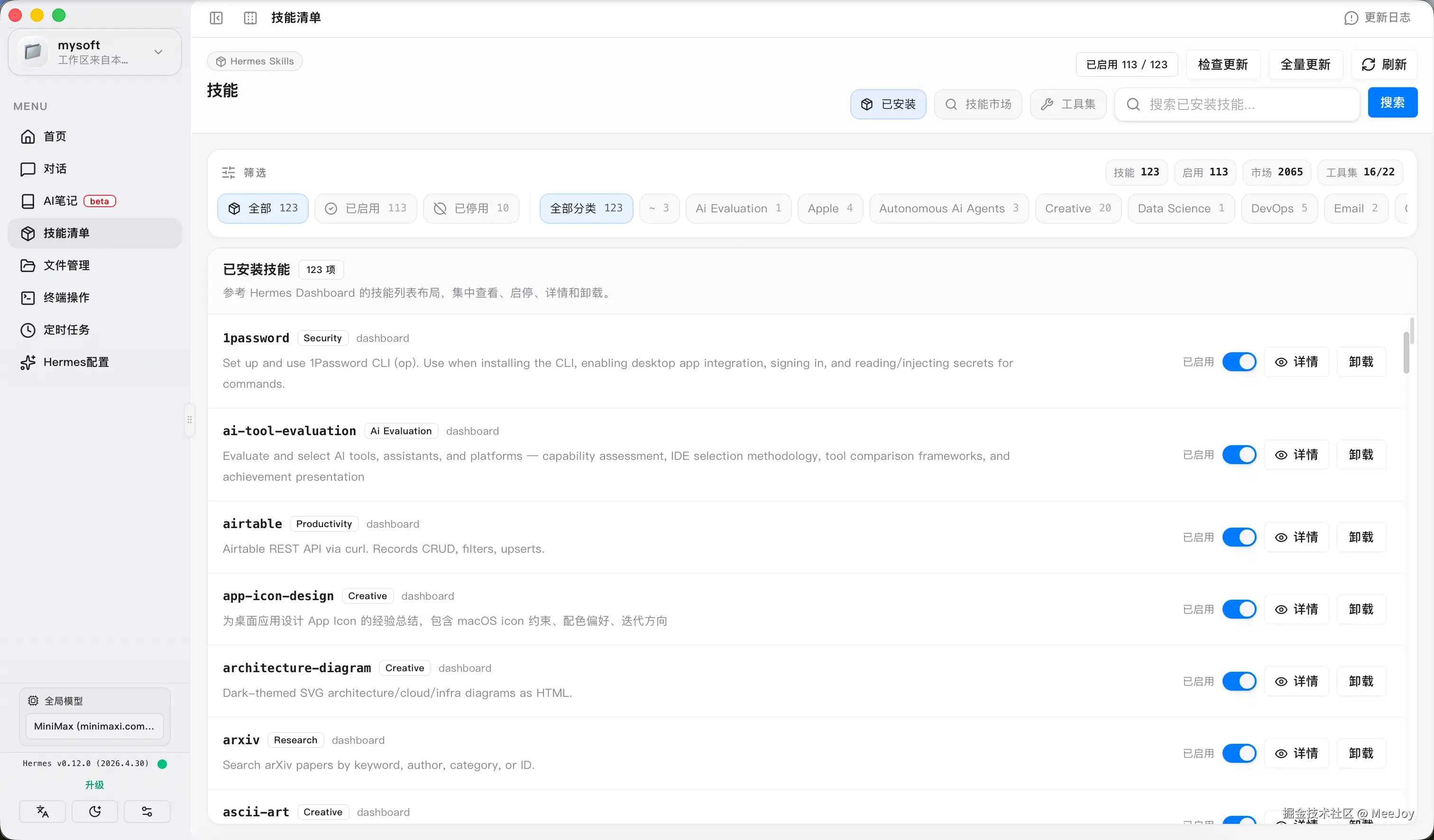Viewport: 1434px width, 840px height.
Task: Click the 筛选 filter icon
Action: click(228, 173)
